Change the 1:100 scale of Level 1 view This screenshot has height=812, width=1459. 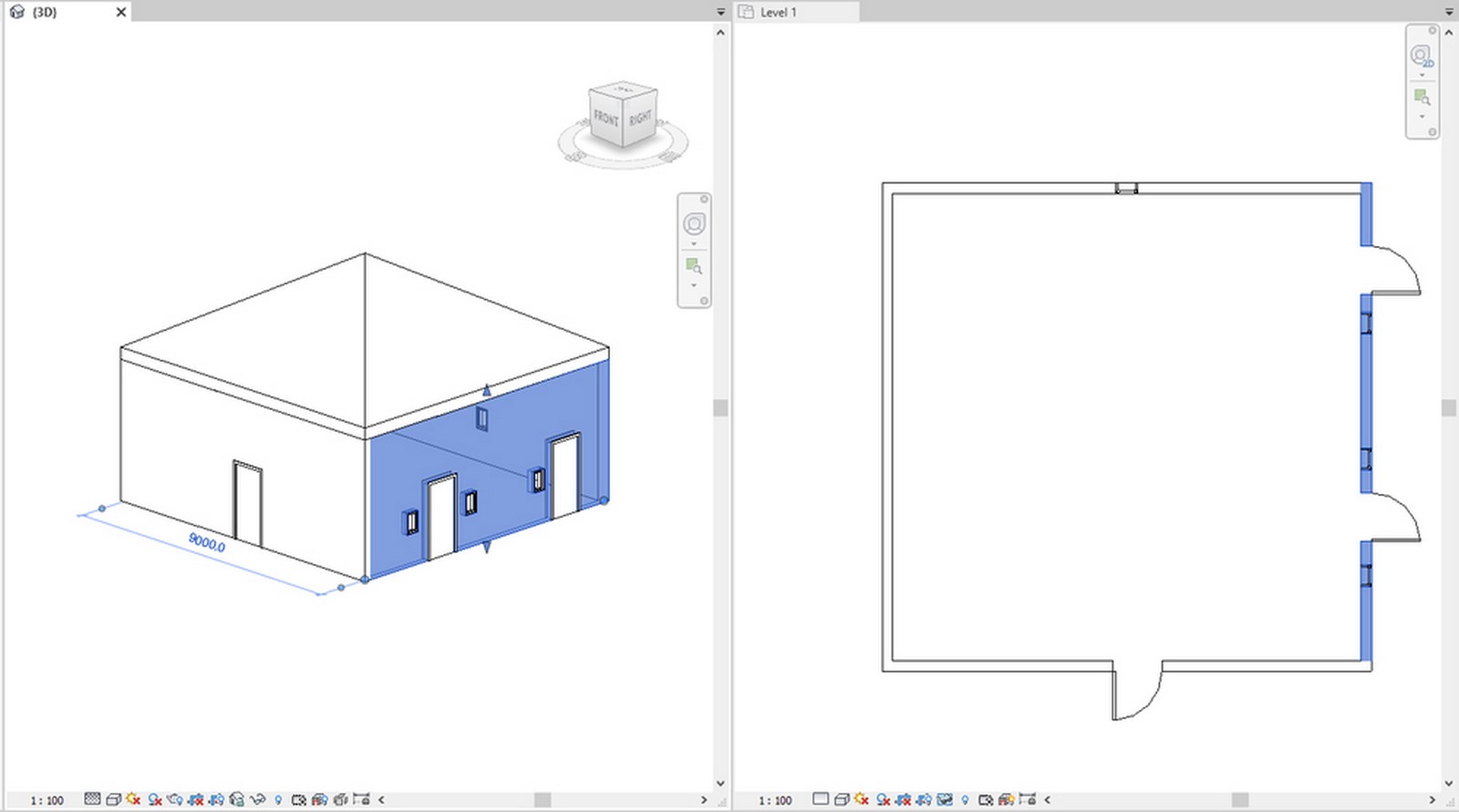[x=775, y=800]
